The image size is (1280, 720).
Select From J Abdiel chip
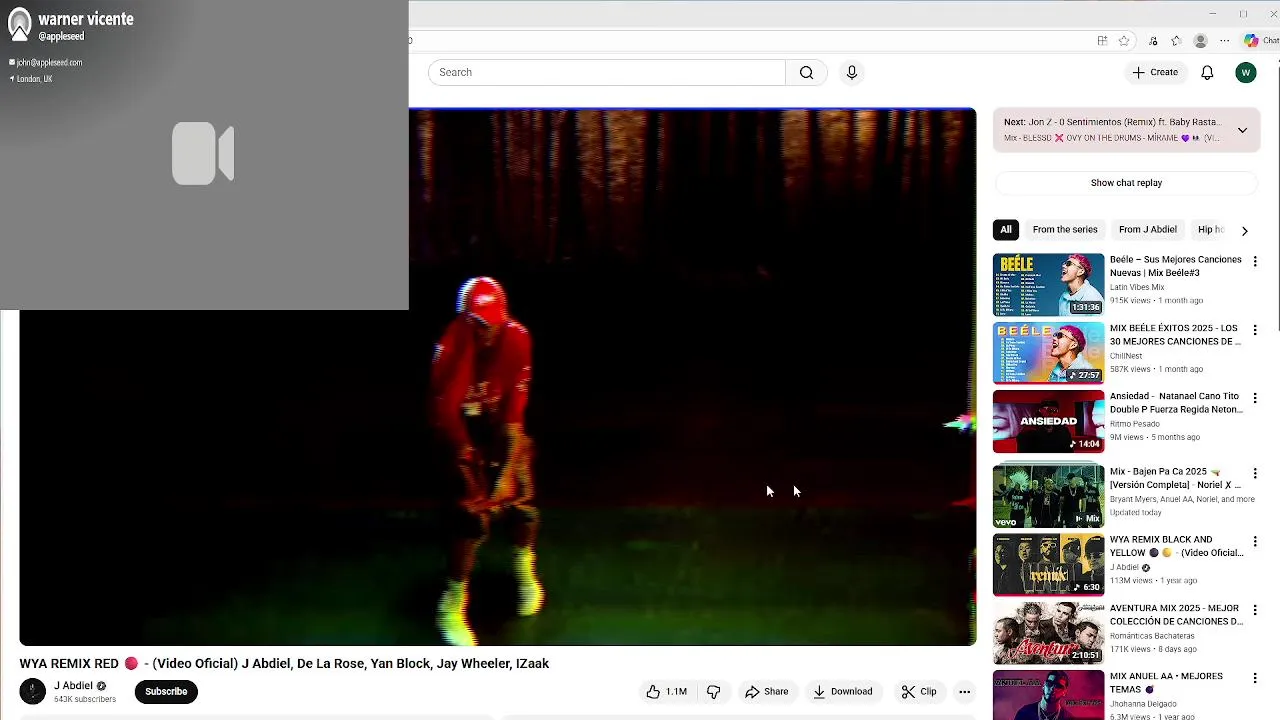tap(1148, 230)
